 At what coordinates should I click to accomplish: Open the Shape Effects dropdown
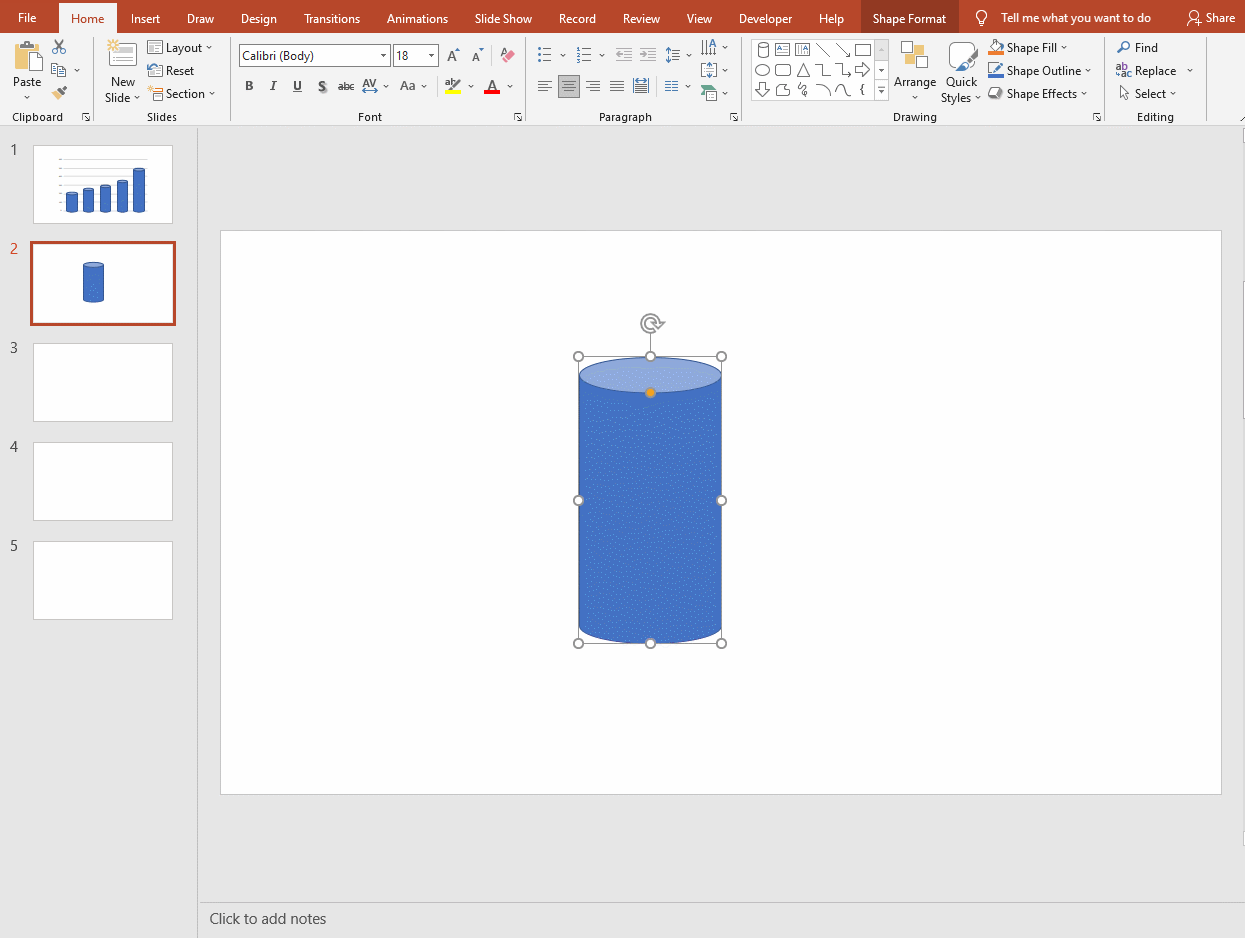1038,93
